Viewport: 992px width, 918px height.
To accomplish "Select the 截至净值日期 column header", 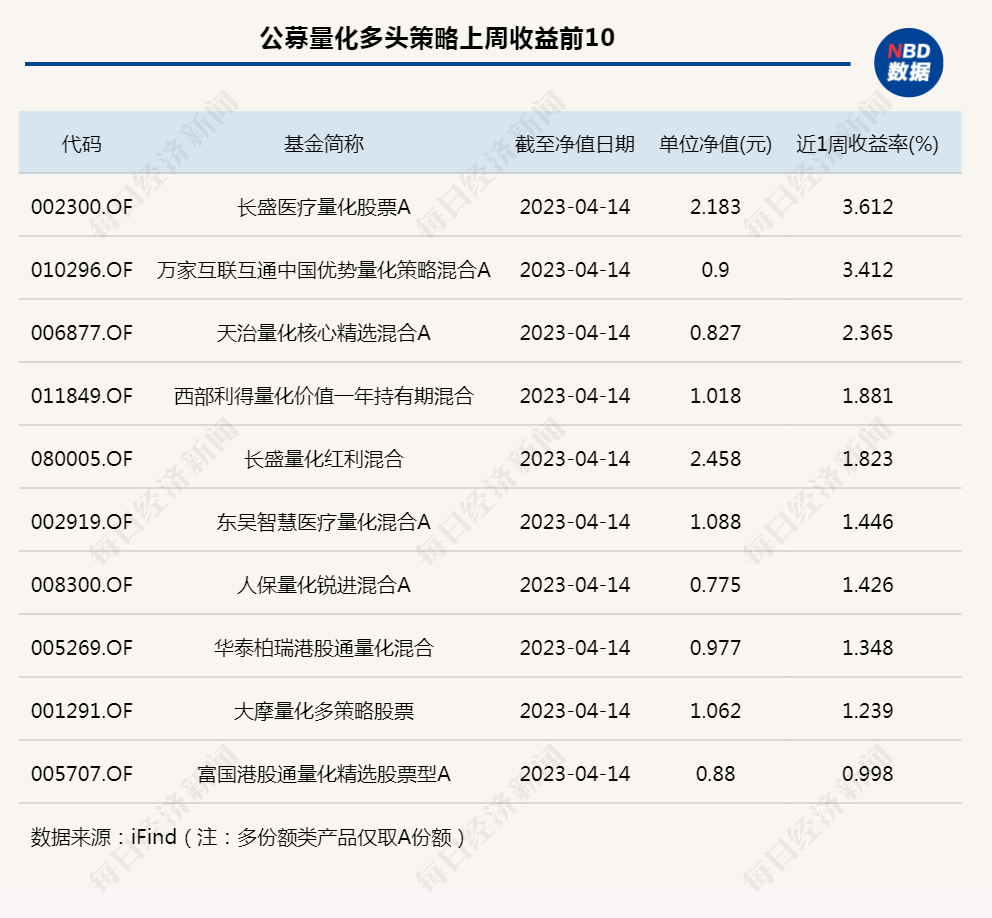I will coord(574,144).
